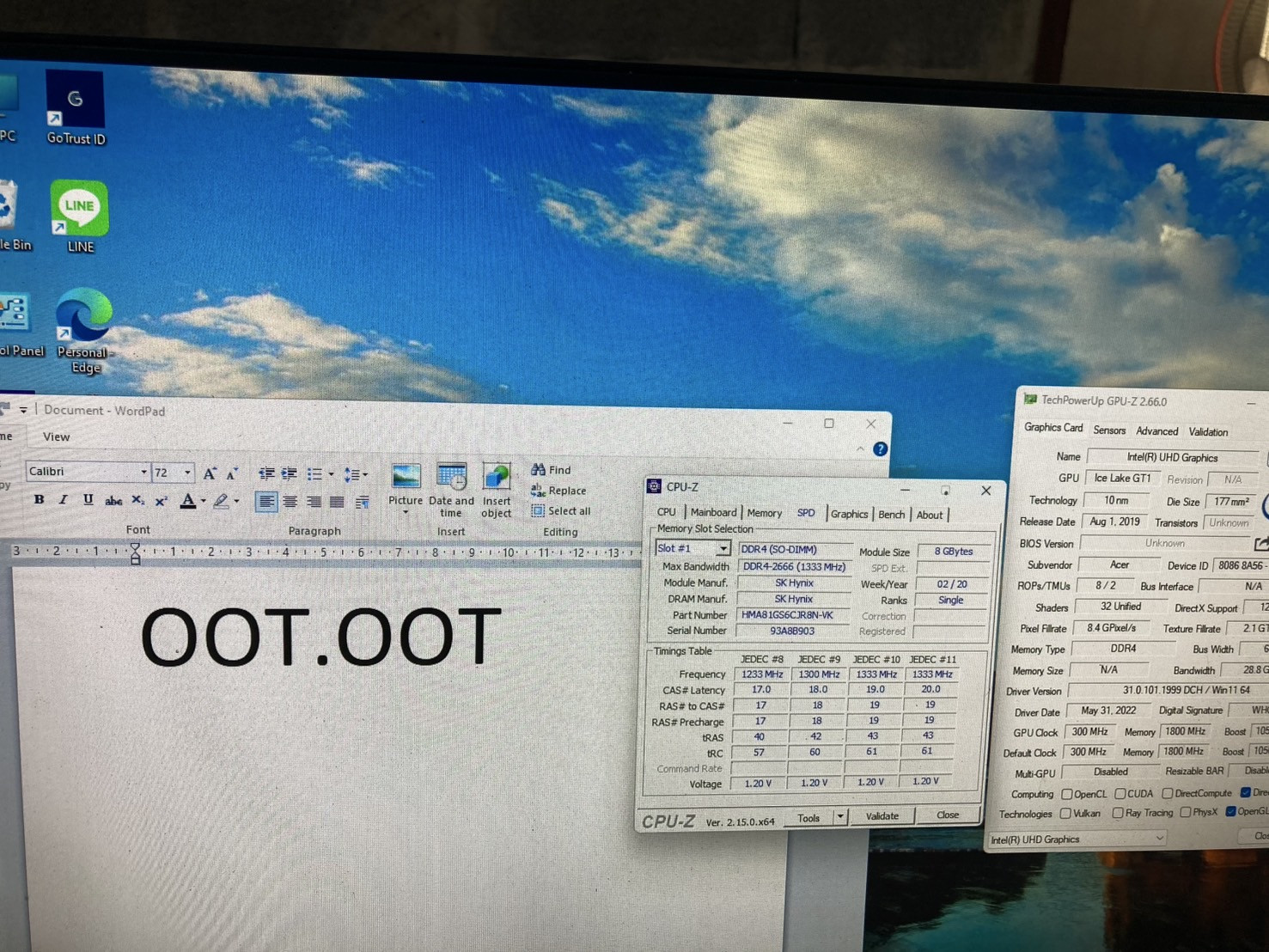Open the font size 72 dropdown
1269x952 pixels.
(x=187, y=473)
